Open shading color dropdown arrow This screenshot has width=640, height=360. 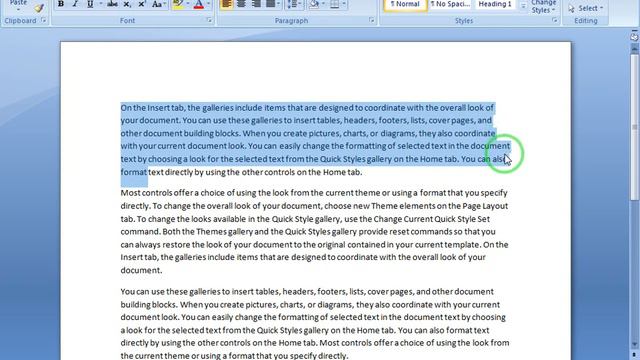[x=323, y=4]
